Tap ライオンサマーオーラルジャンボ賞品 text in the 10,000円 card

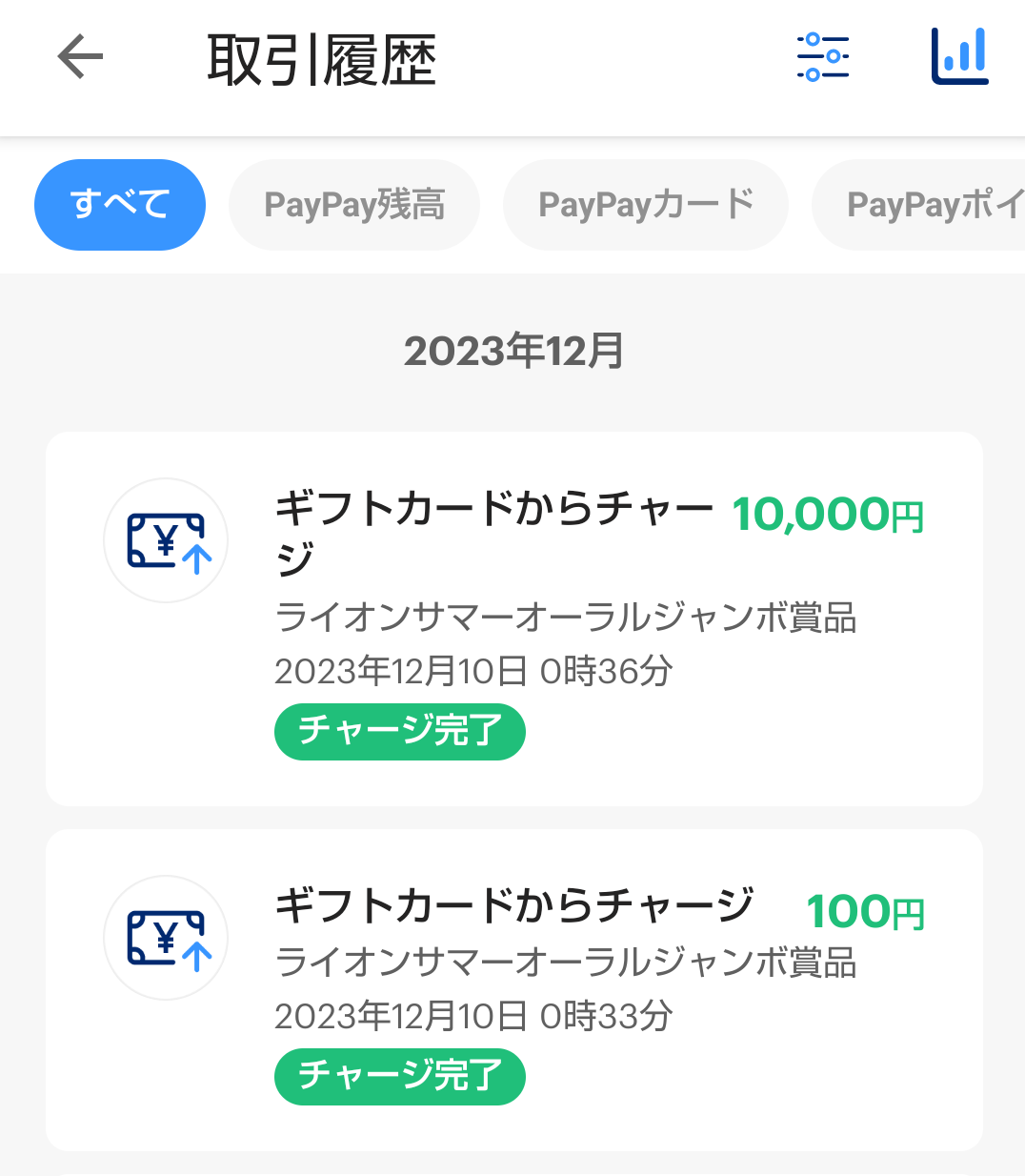coord(566,618)
